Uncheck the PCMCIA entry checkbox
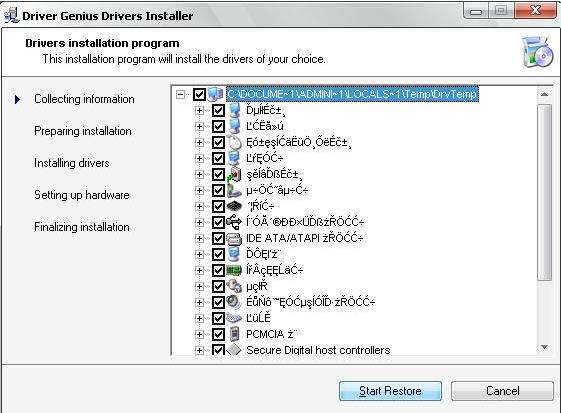 click(x=218, y=334)
